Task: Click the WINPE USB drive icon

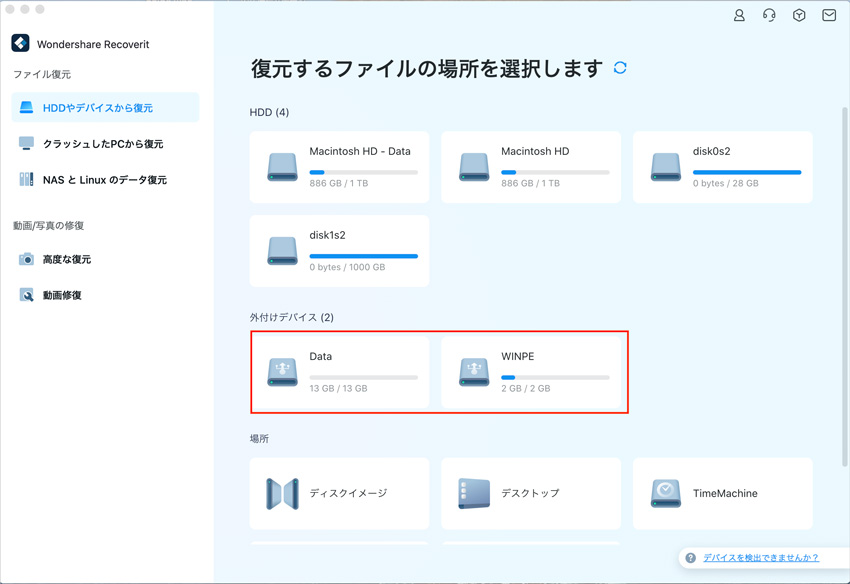Action: coord(474,372)
